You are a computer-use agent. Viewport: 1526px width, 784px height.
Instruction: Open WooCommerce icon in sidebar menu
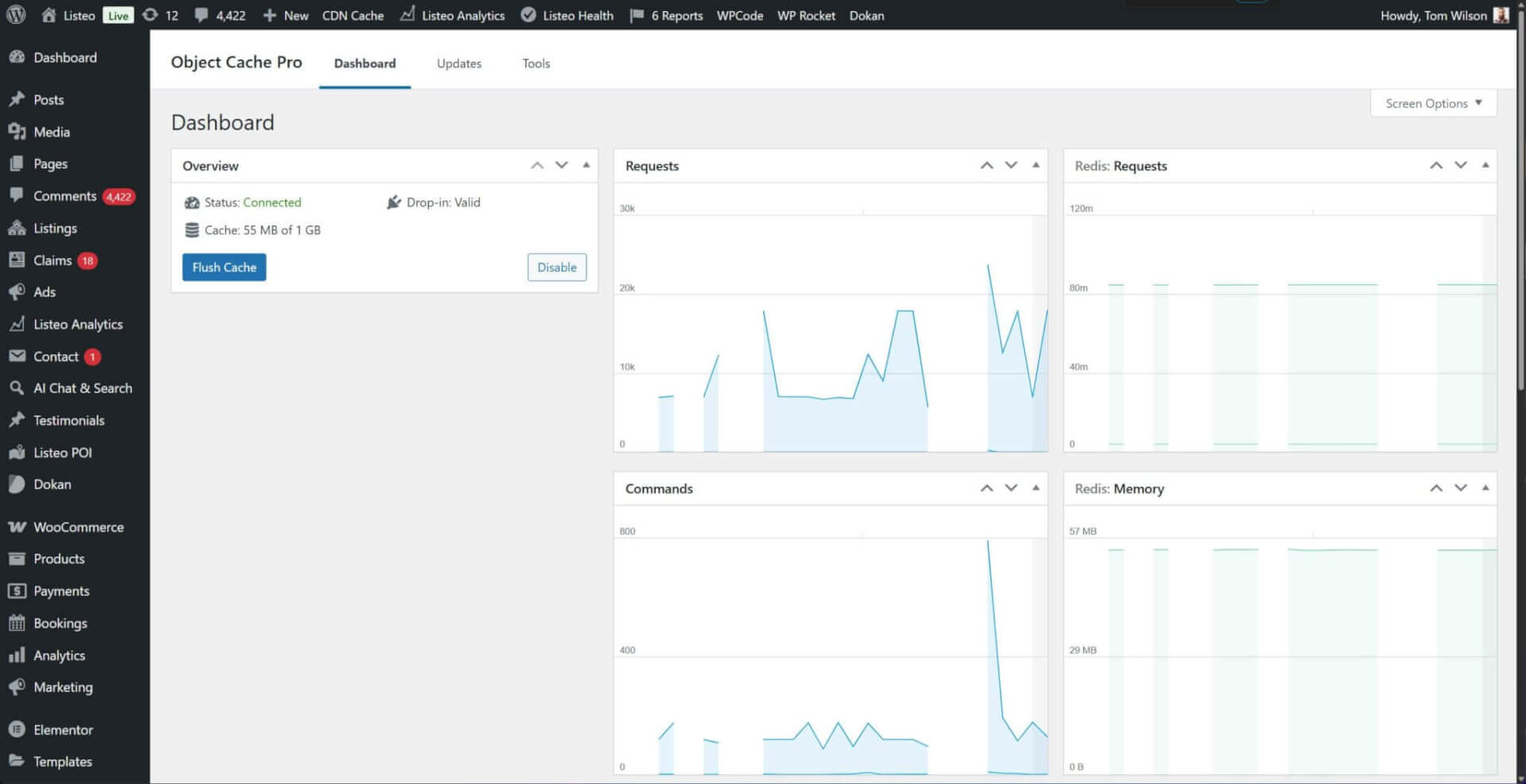pos(17,527)
